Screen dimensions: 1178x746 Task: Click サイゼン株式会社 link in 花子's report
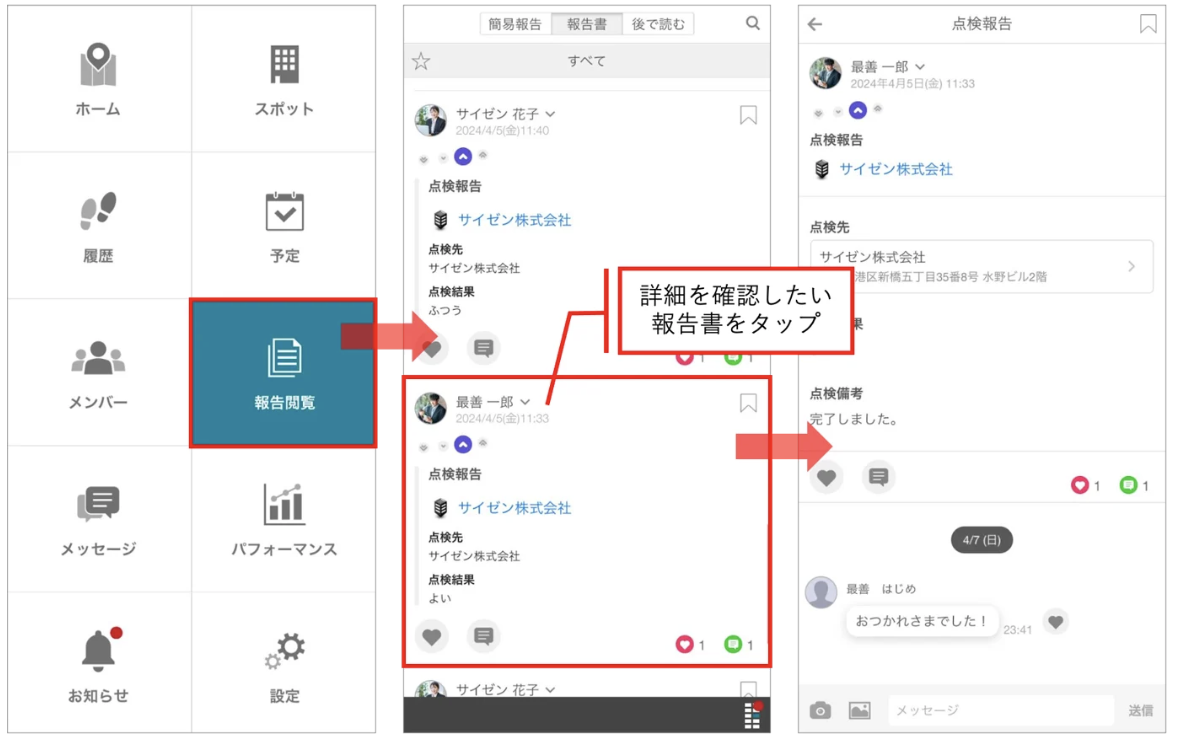click(x=515, y=220)
